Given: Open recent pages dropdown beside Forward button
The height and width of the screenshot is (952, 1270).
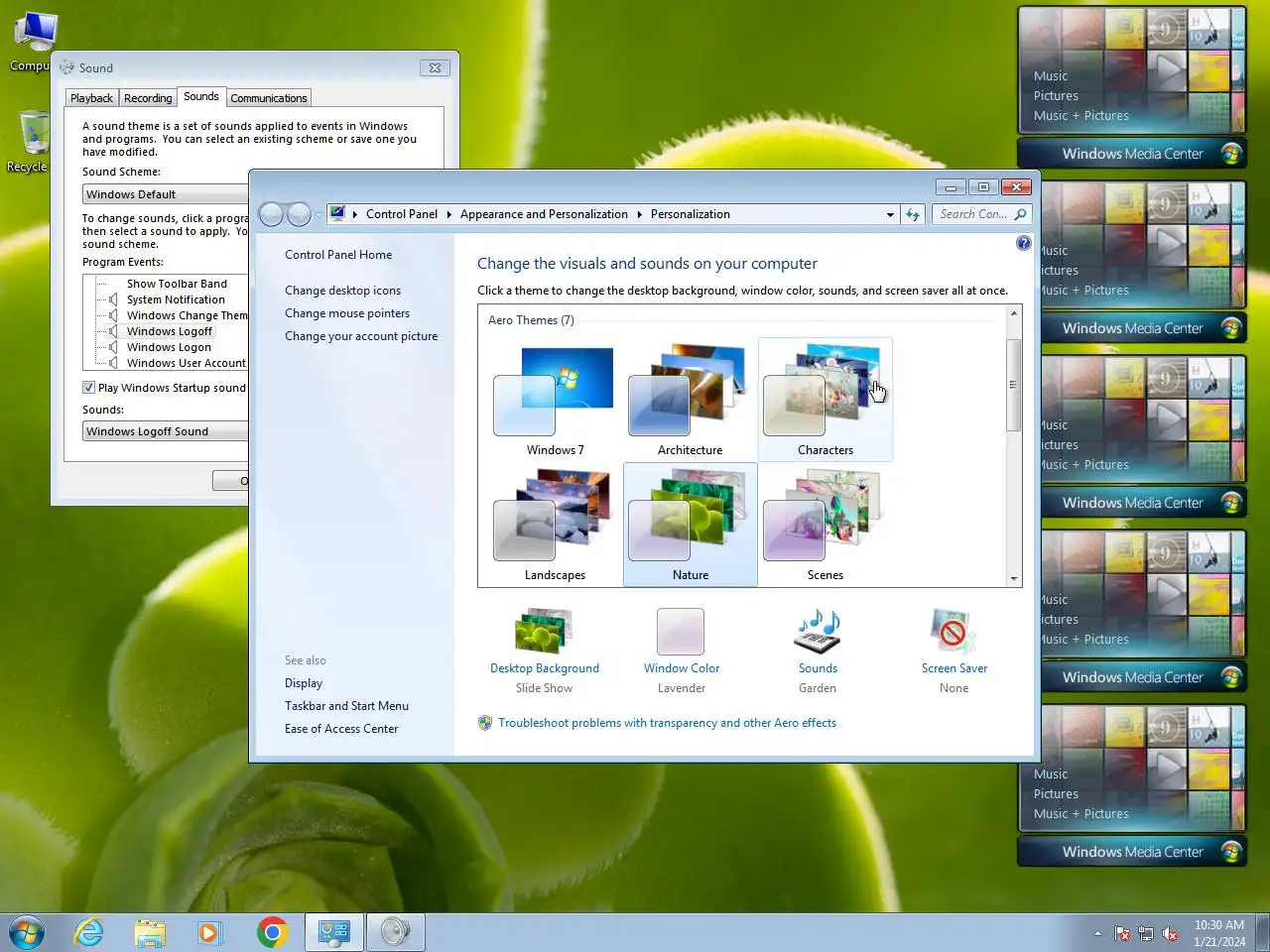Looking at the screenshot, I should 318,214.
